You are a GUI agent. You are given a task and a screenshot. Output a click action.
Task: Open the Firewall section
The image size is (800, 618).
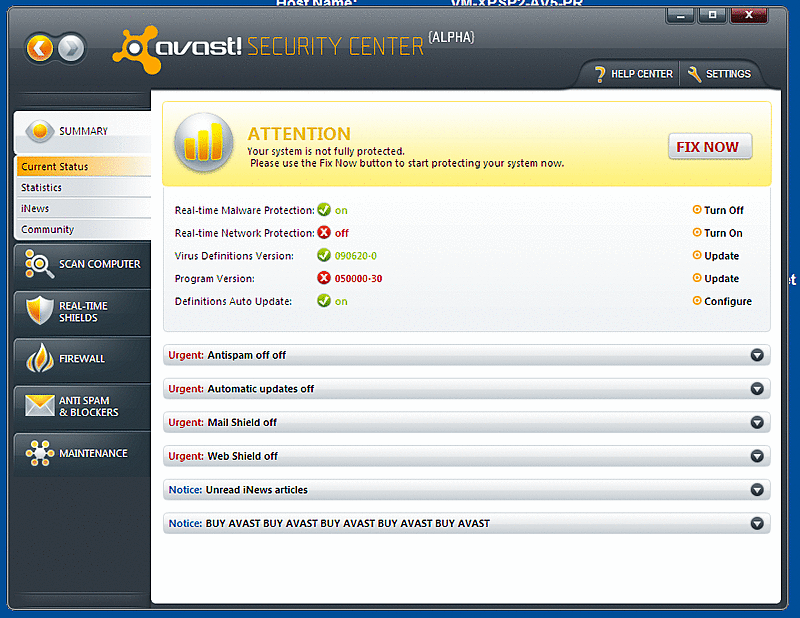83,359
